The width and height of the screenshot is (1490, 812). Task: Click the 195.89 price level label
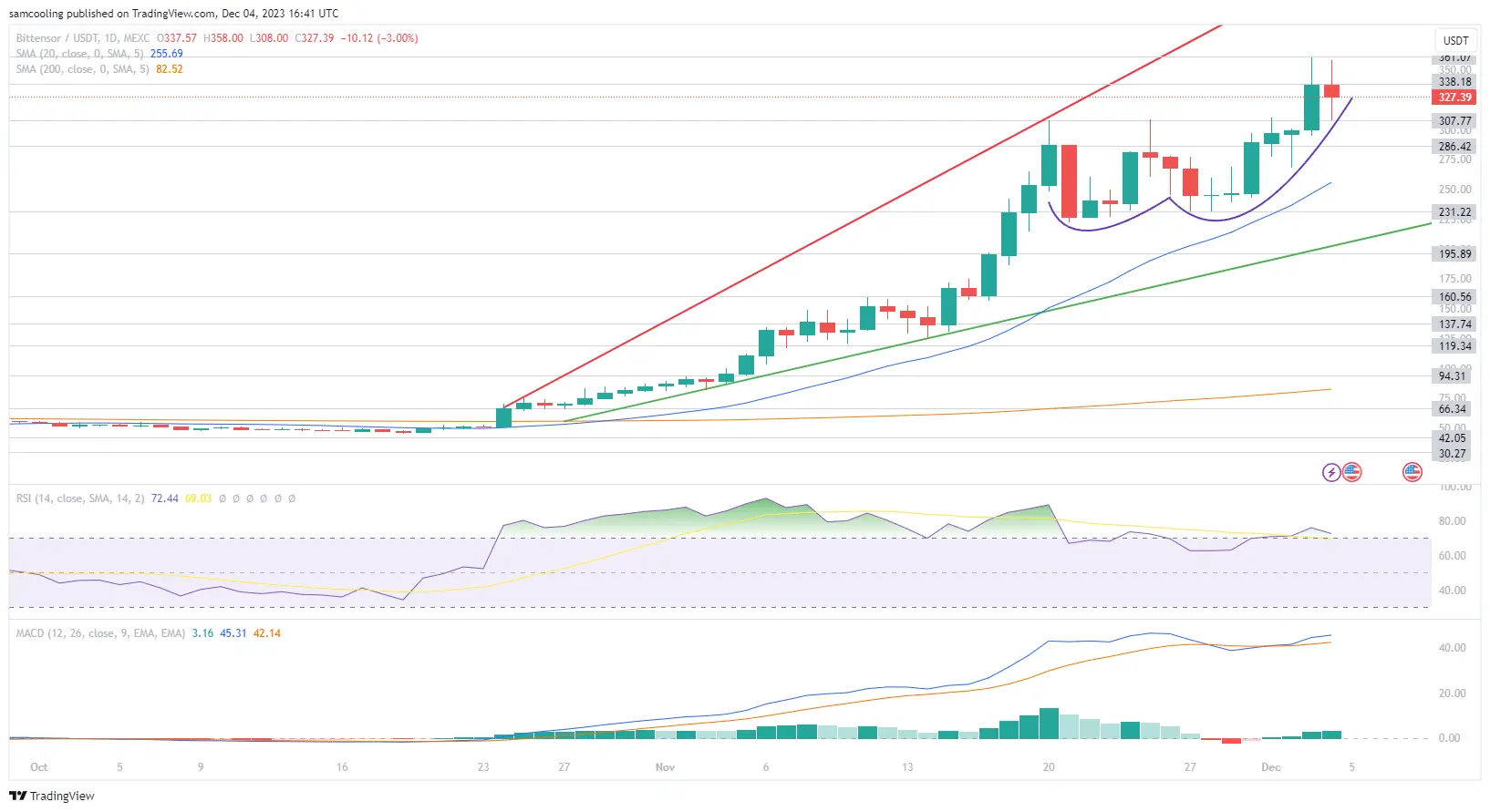1454,254
